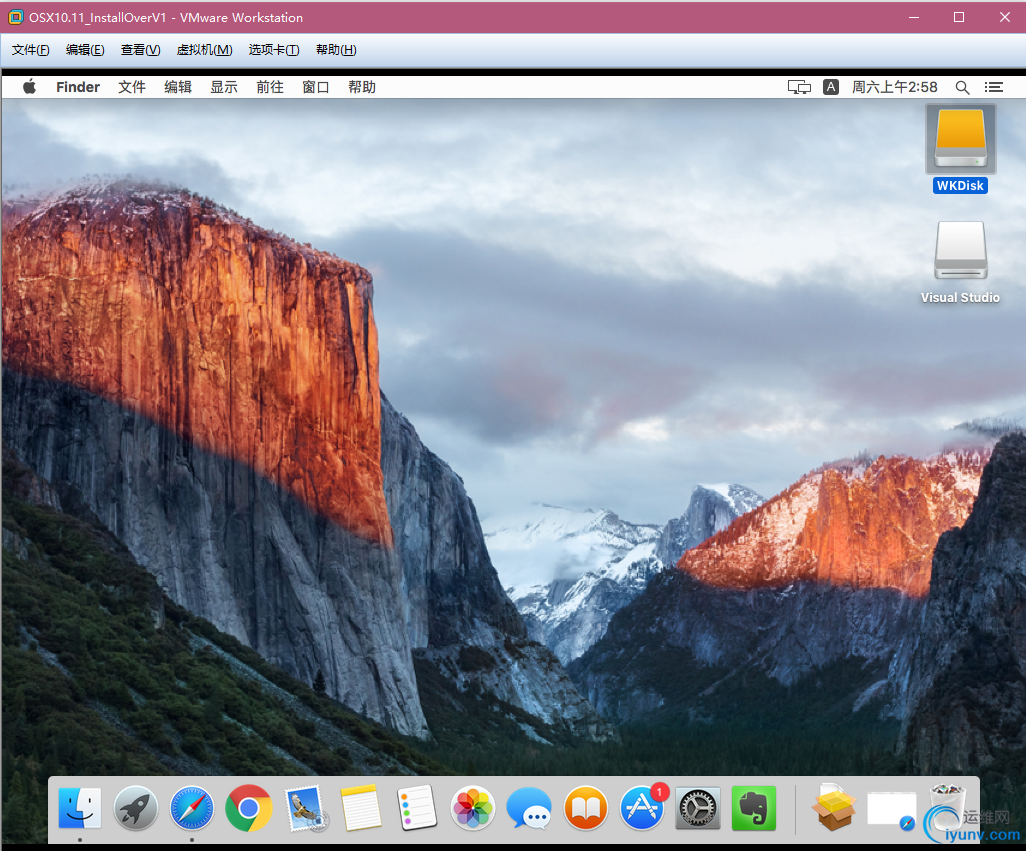Open Finder from the Dock
Screen dimensions: 1026x851
click(80, 808)
